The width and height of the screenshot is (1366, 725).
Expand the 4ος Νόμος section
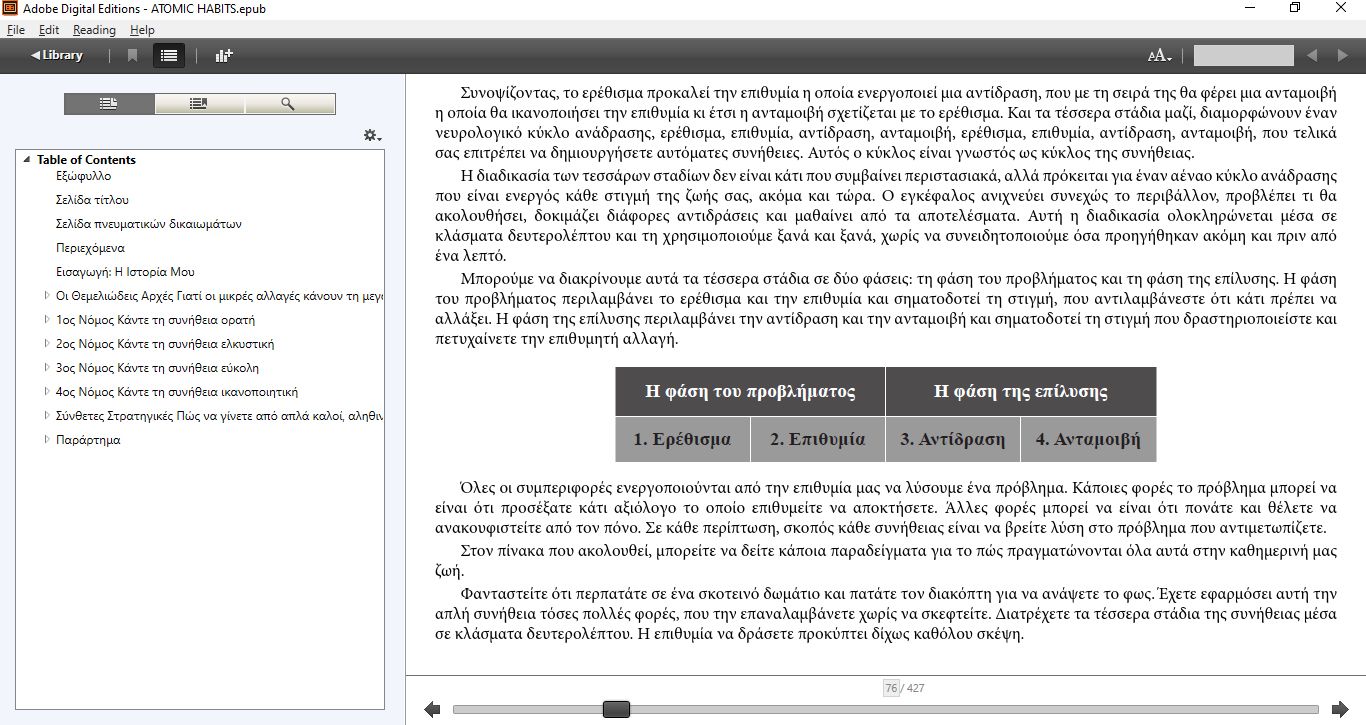47,392
